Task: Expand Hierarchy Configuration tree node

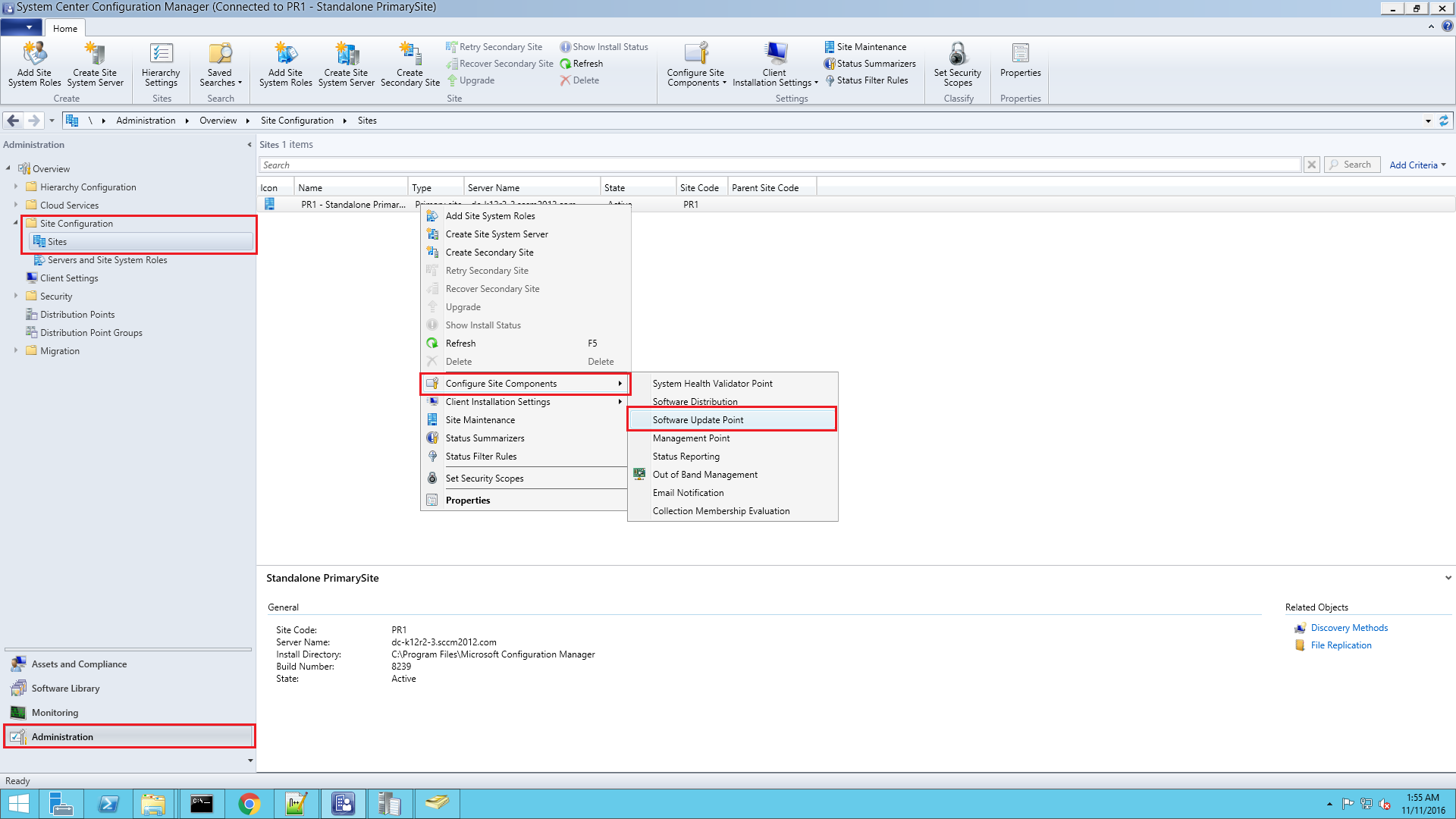Action: (16, 187)
